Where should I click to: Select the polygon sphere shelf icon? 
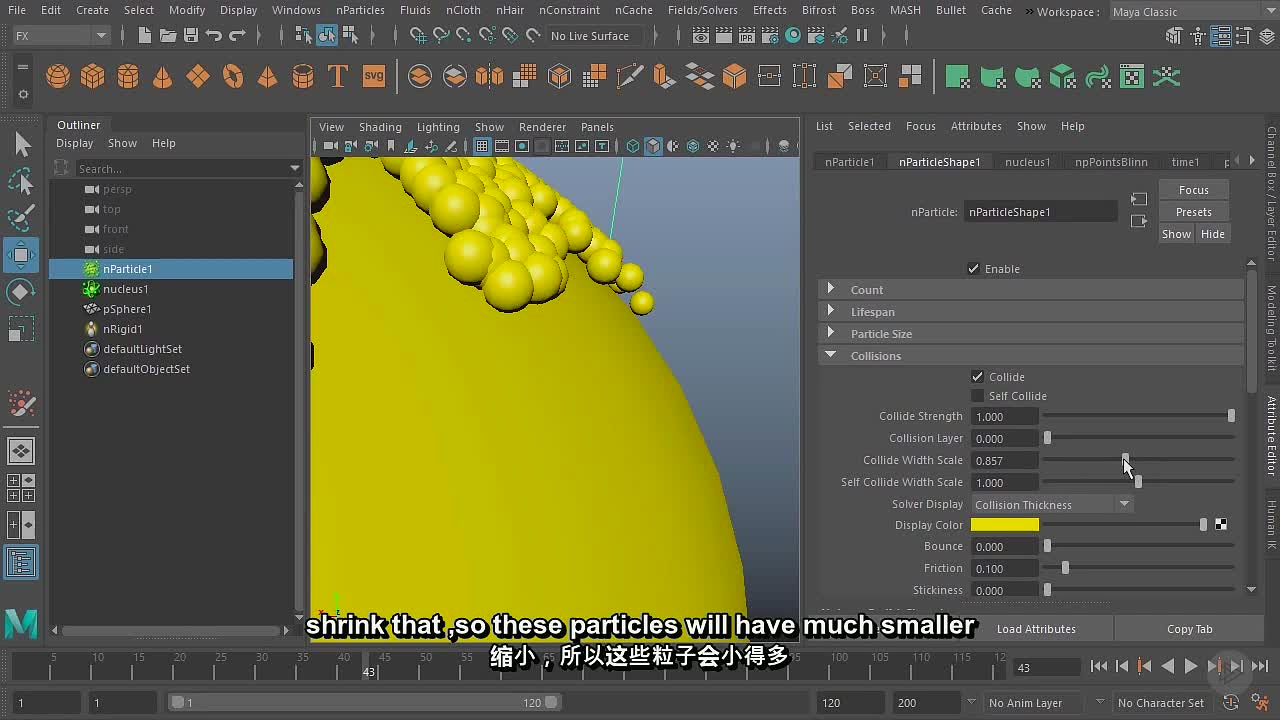tap(58, 76)
